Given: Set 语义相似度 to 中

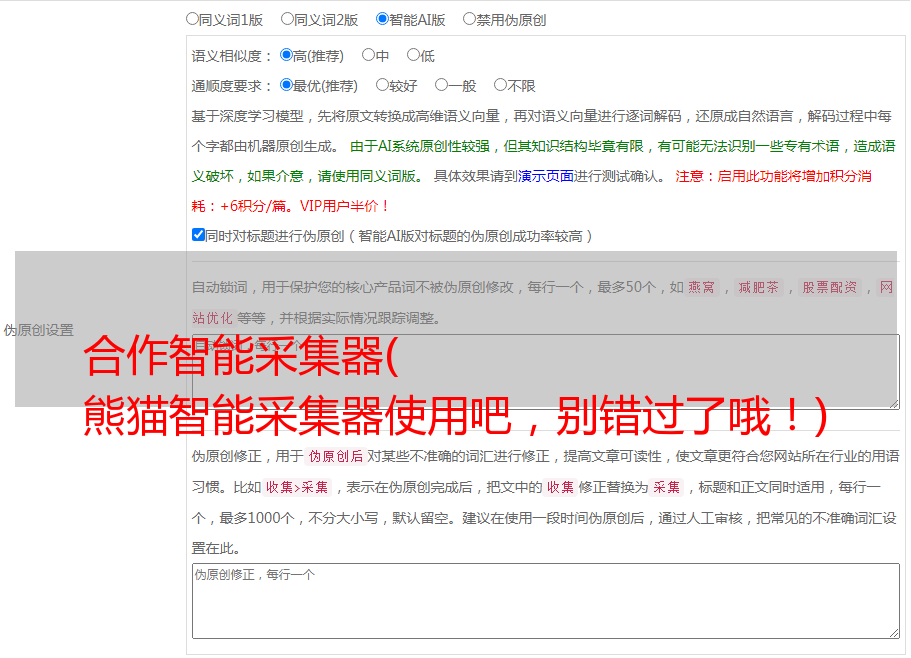Looking at the screenshot, I should pyautogui.click(x=368, y=55).
